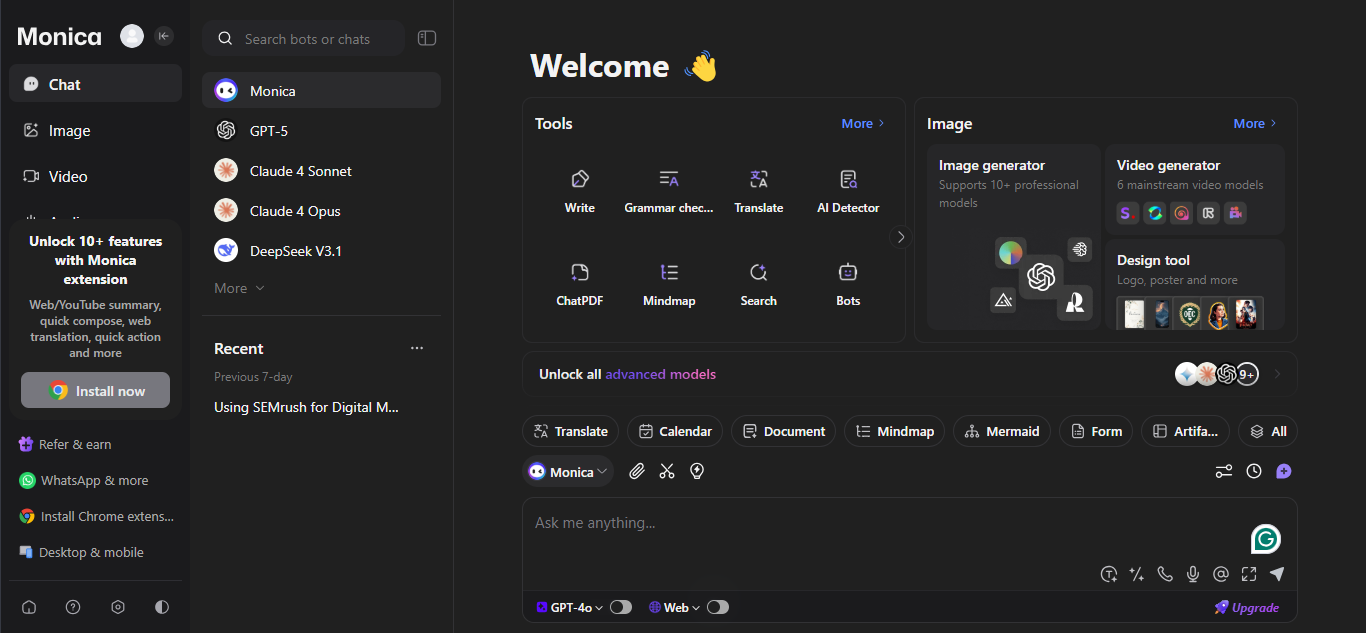
Task: Expand the More bots list
Action: pos(240,288)
